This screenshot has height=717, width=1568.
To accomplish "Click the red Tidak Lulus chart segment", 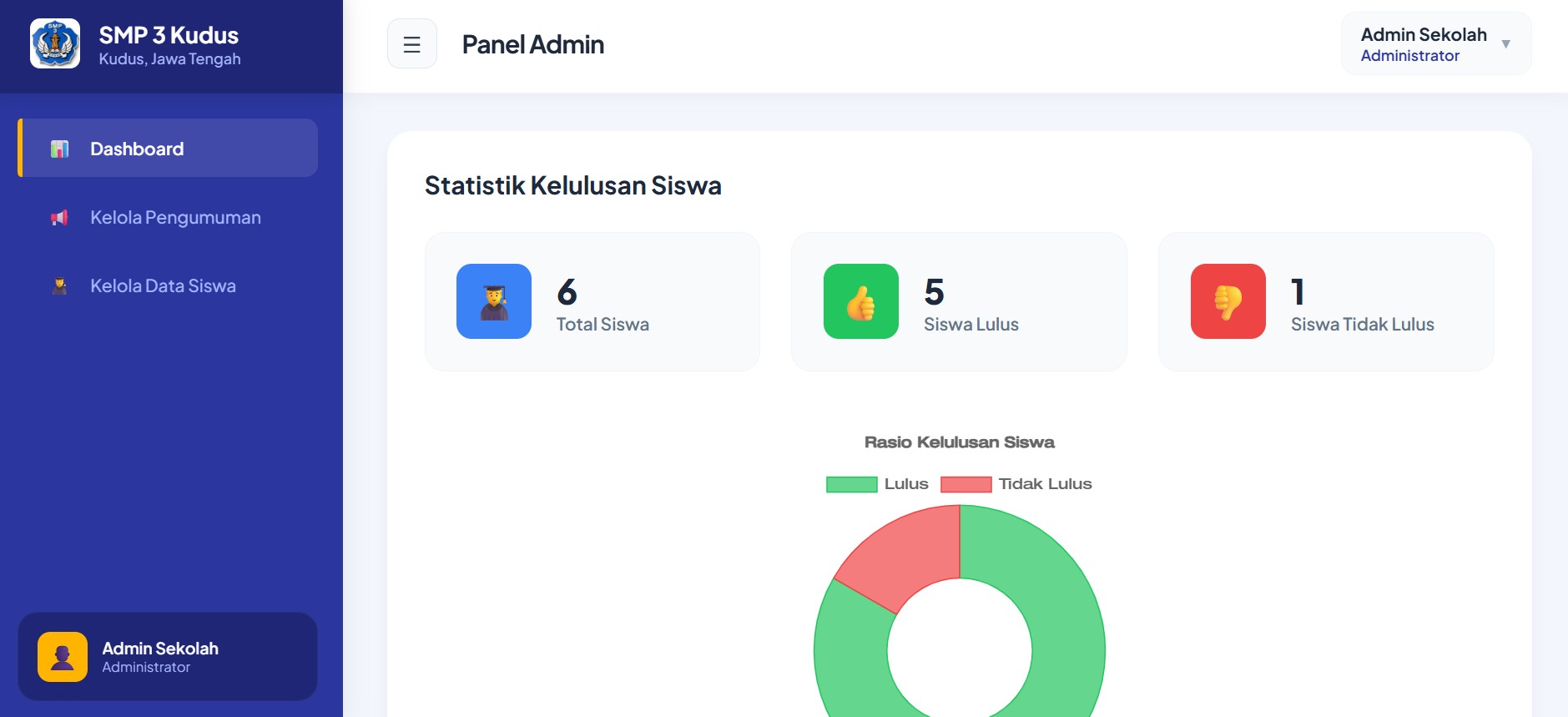I will pyautogui.click(x=910, y=555).
